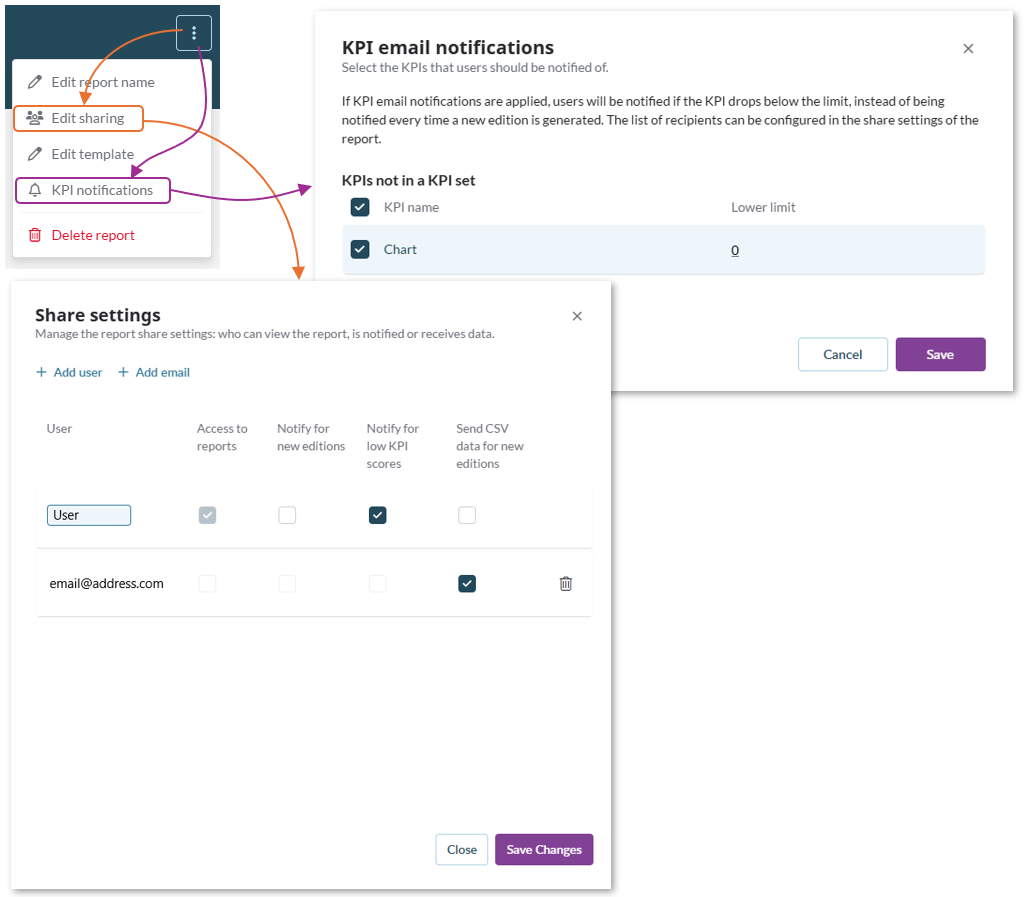Uncheck Notify for low KPI scores for User
Screen dimensions: 1024x897
(x=377, y=515)
